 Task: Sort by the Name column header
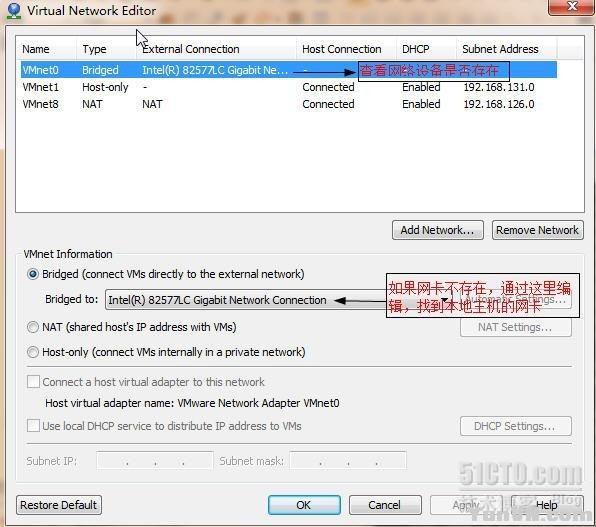[x=46, y=49]
